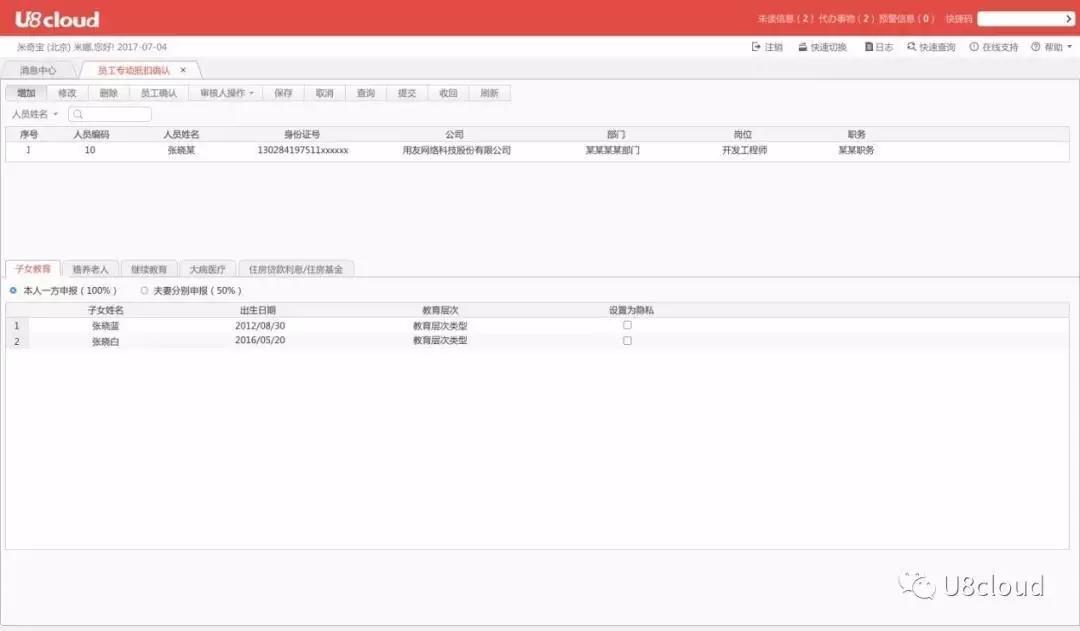
Task: Select the 夫妻分别申报 (50%) radio button
Action: [x=144, y=291]
